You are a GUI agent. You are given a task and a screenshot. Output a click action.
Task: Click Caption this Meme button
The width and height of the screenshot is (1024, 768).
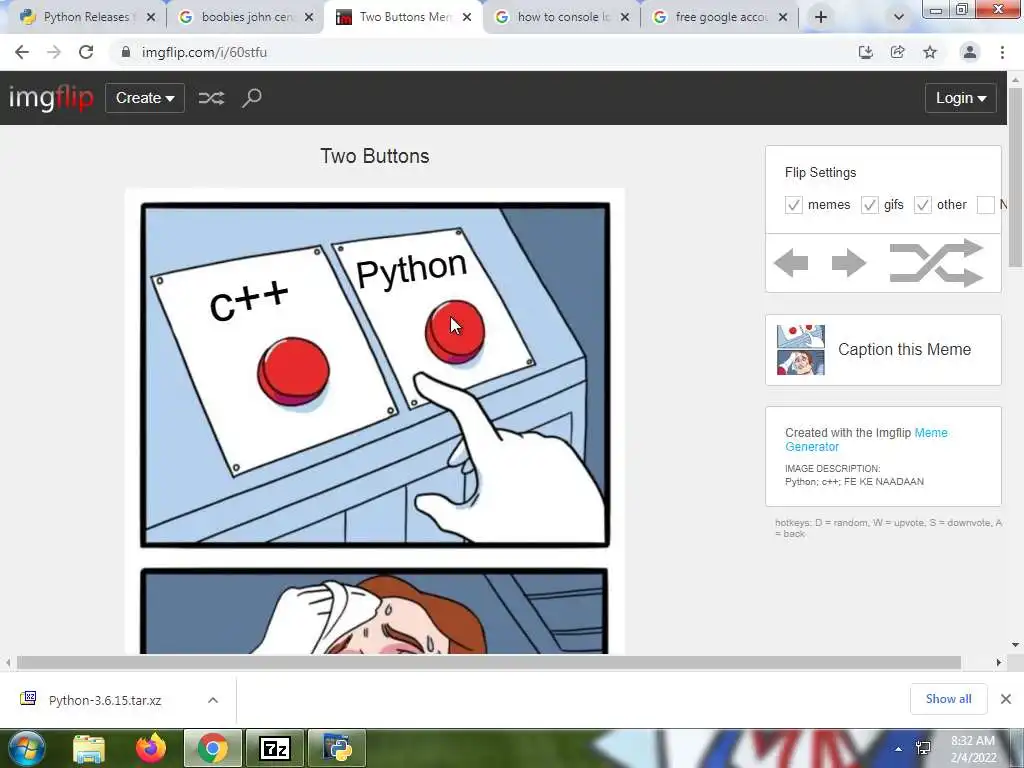tap(883, 350)
